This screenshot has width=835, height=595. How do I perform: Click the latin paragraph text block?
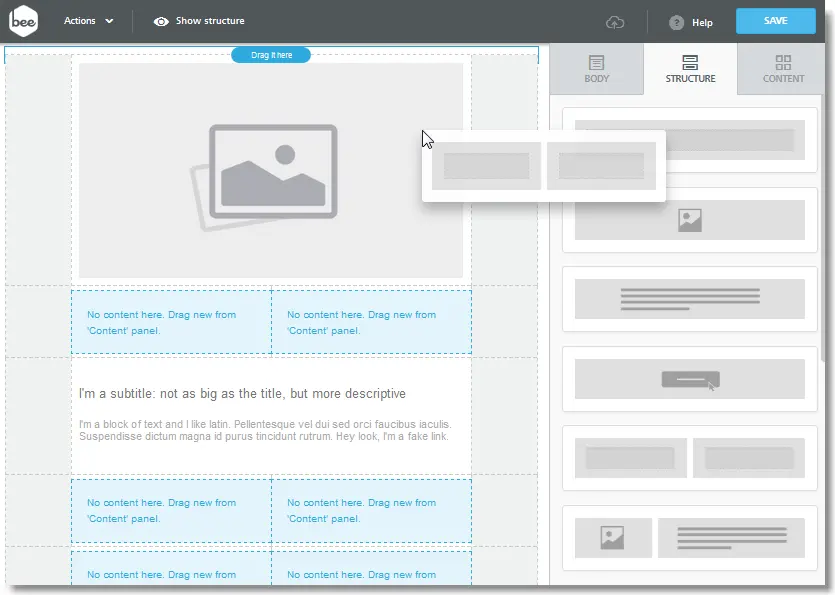click(x=265, y=430)
